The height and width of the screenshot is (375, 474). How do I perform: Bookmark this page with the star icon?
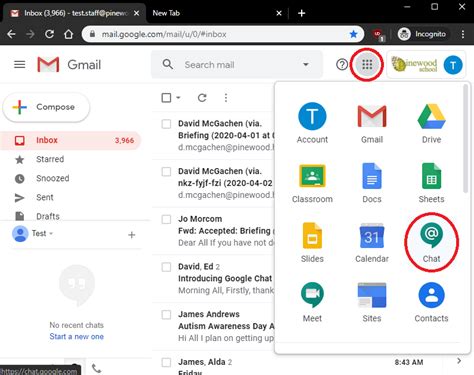pyautogui.click(x=353, y=34)
